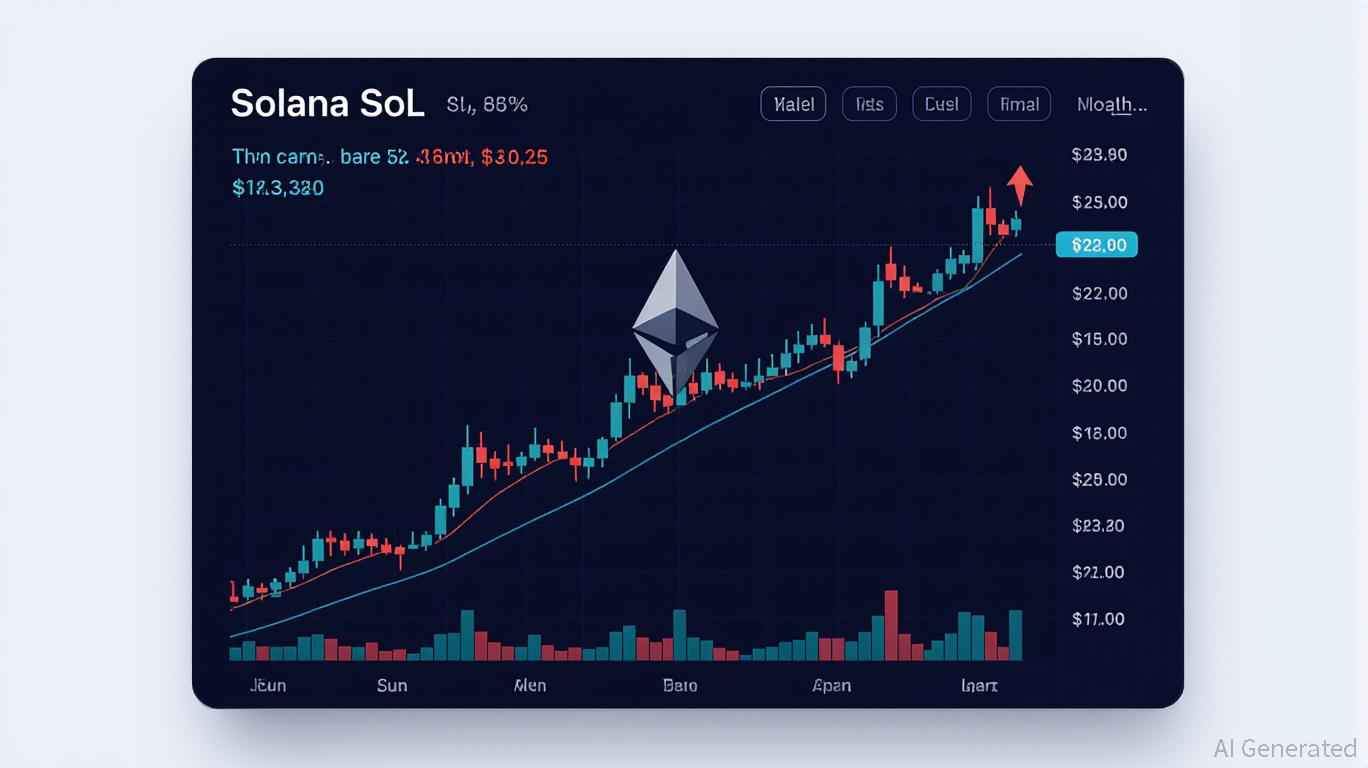Viewport: 1368px width, 768px height.
Task: Click the highlighted $22.00 current price tag
Action: tap(1097, 244)
